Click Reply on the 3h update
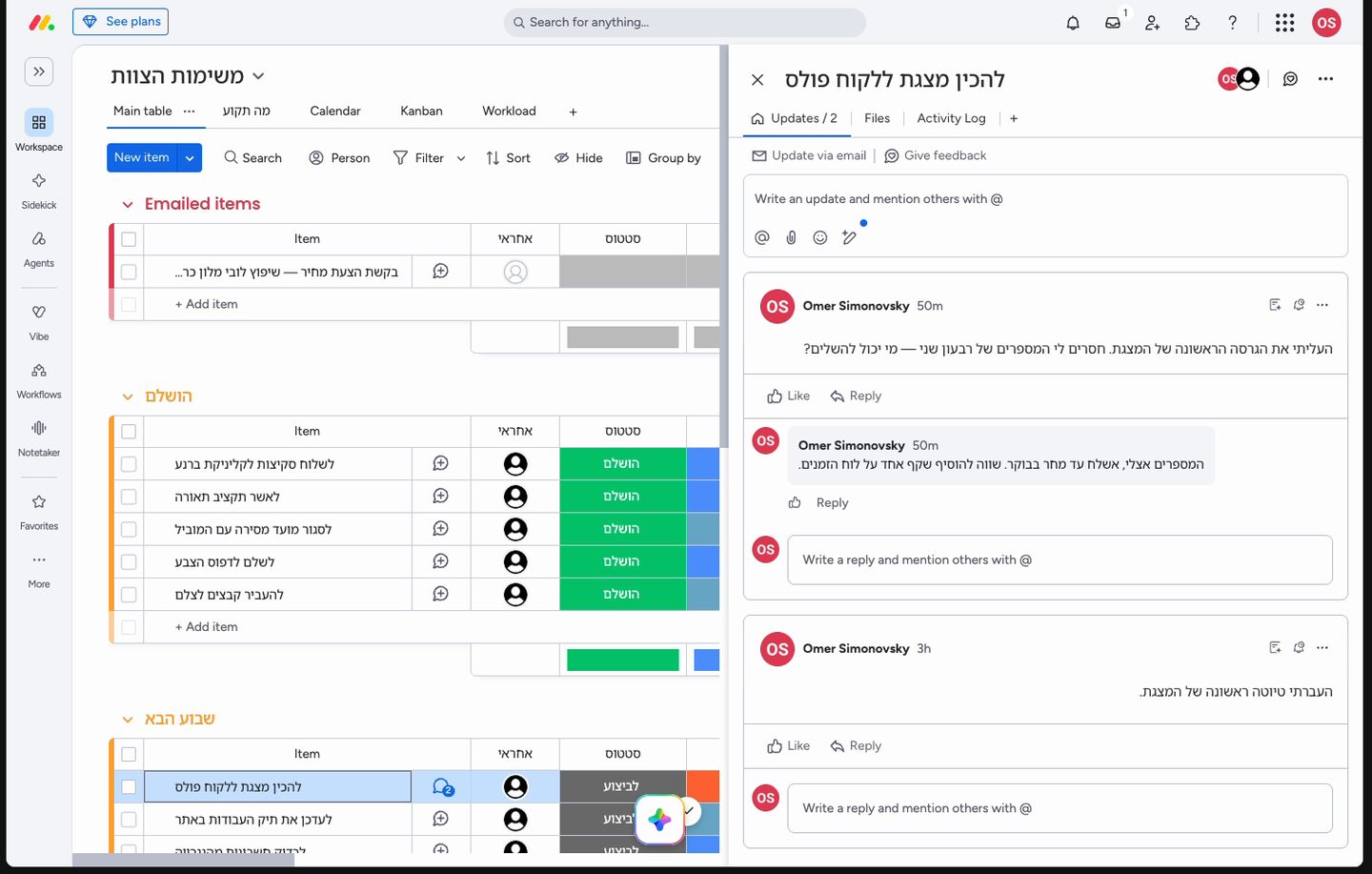This screenshot has height=874, width=1372. coord(856,746)
